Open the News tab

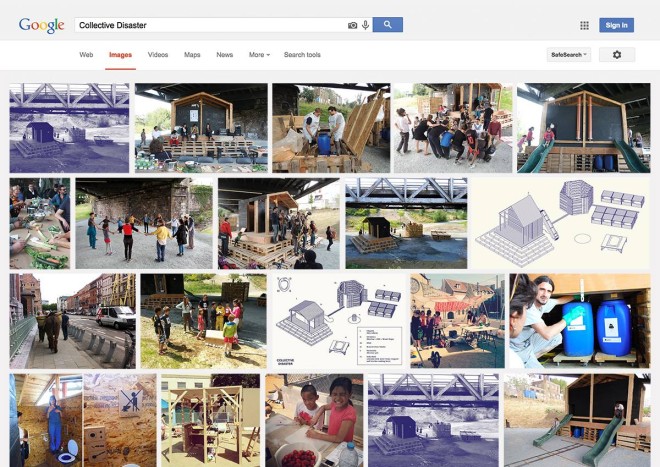(224, 55)
